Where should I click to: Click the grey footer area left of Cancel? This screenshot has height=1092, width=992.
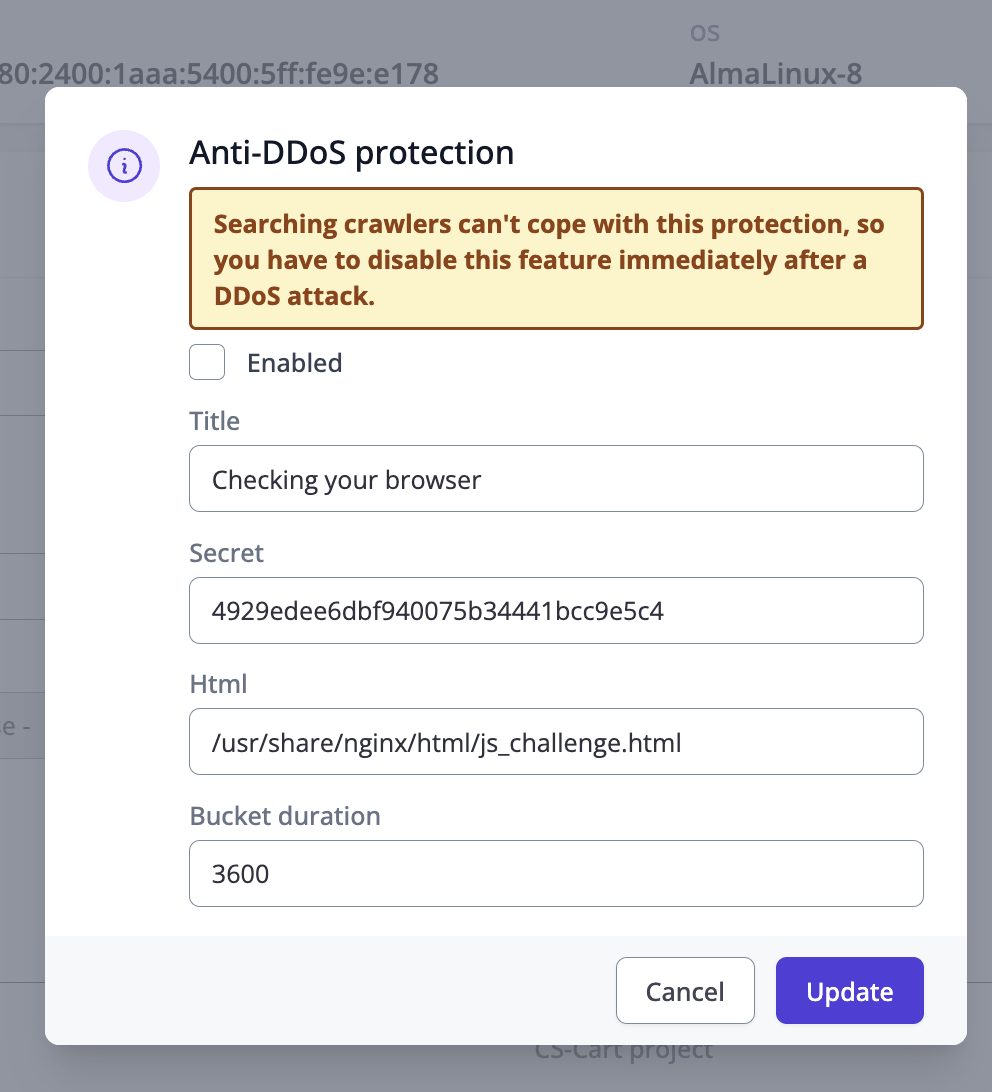[x=330, y=991]
